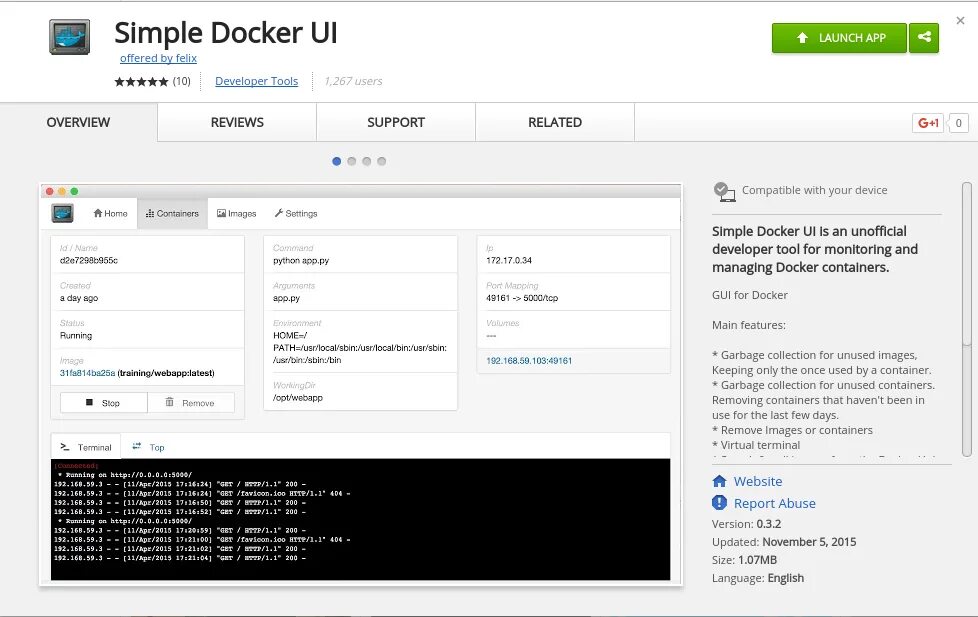The image size is (978, 617).
Task: Open the Developer Tools category link
Action: click(256, 81)
